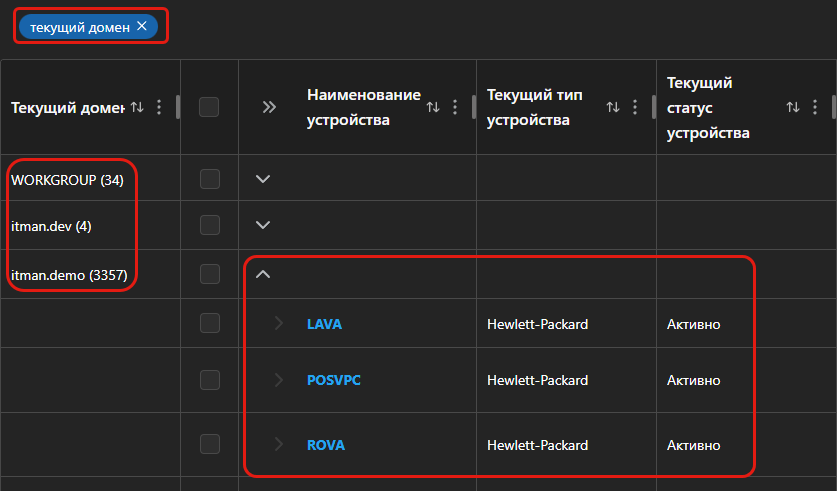Viewport: 837px width, 491px height.
Task: Open the POSVPC device link
Action: 331,380
